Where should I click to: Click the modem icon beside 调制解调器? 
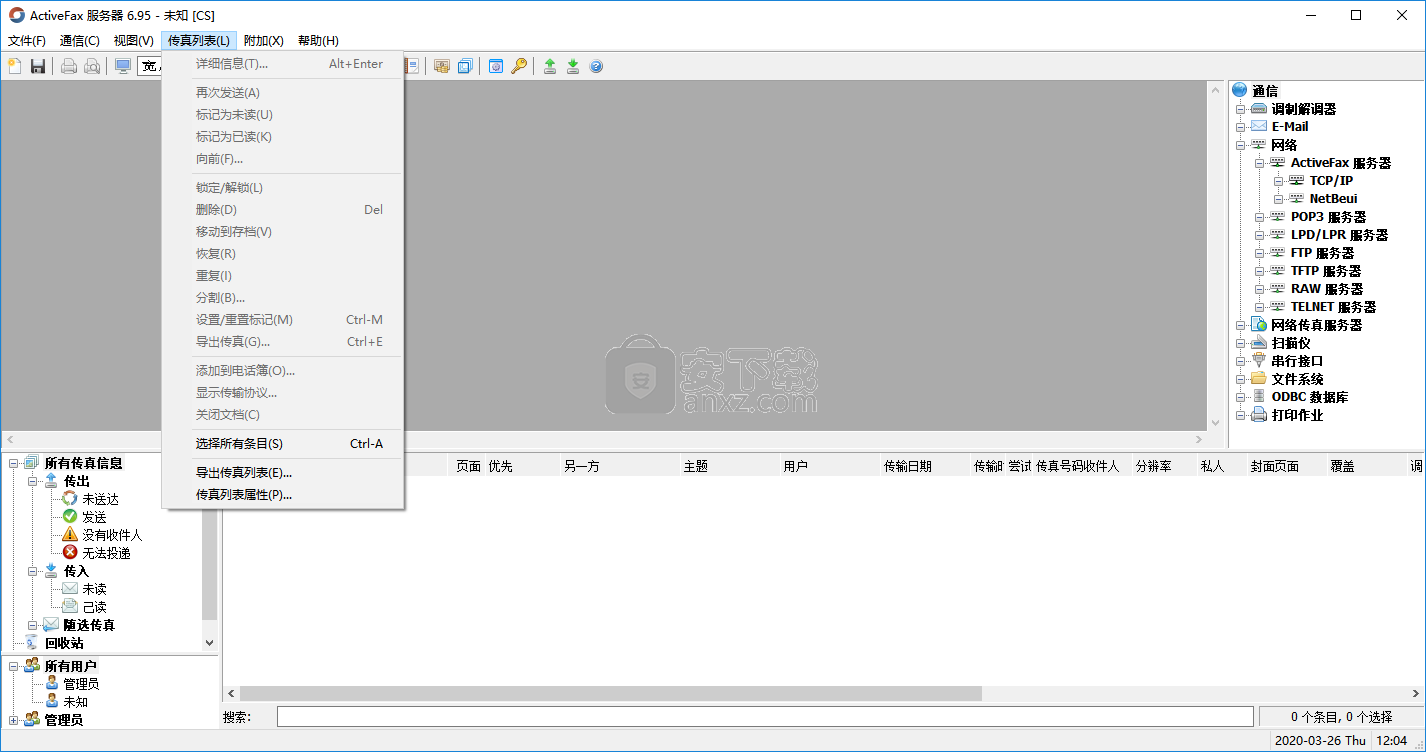pyautogui.click(x=1259, y=108)
